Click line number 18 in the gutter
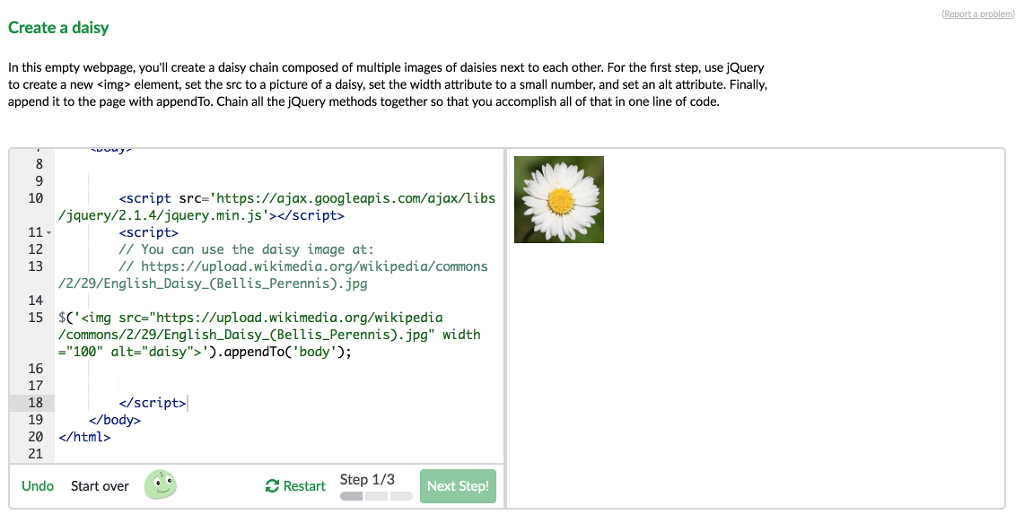 [x=35, y=403]
